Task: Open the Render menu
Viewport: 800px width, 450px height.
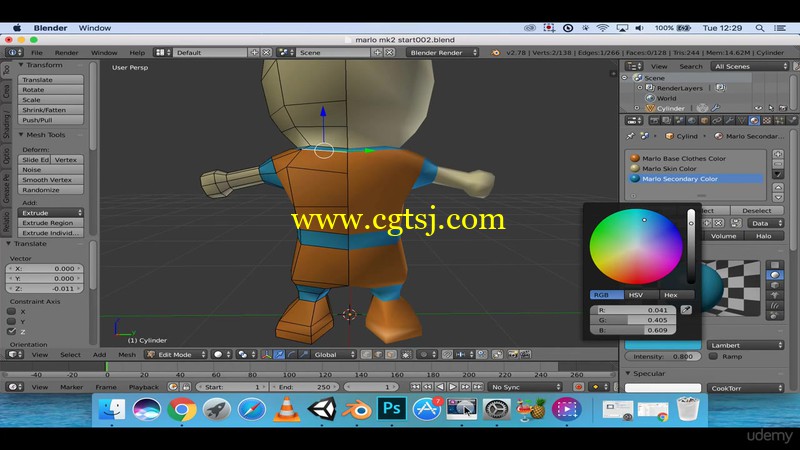Action: pos(66,53)
